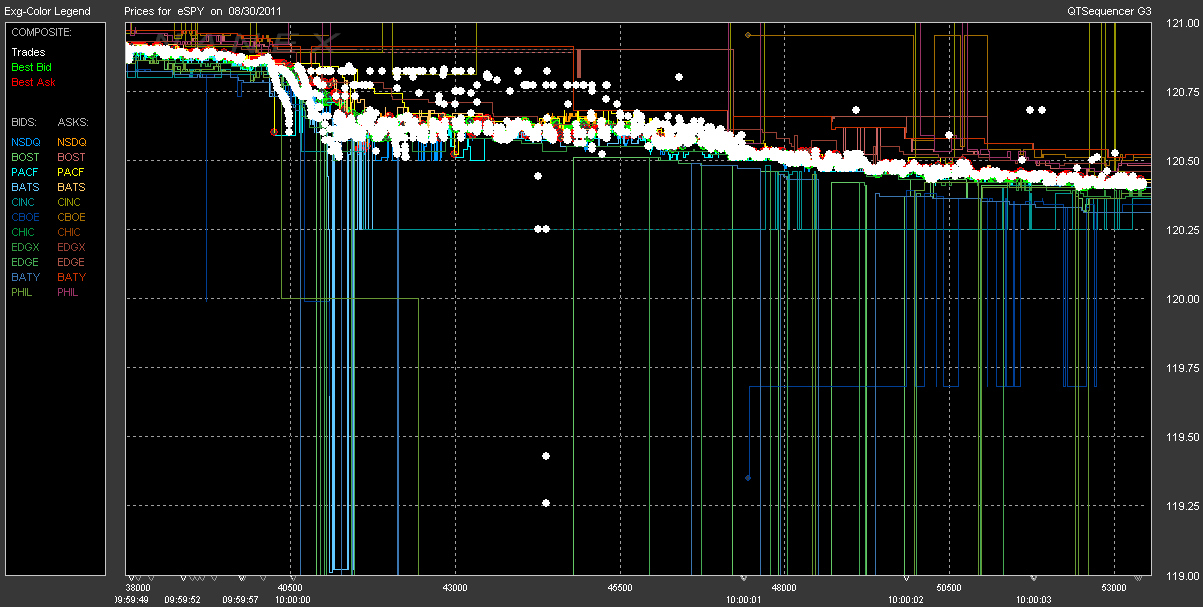The height and width of the screenshot is (607, 1203).
Task: Select BOST in the ASKS column
Action: pyautogui.click(x=72, y=157)
